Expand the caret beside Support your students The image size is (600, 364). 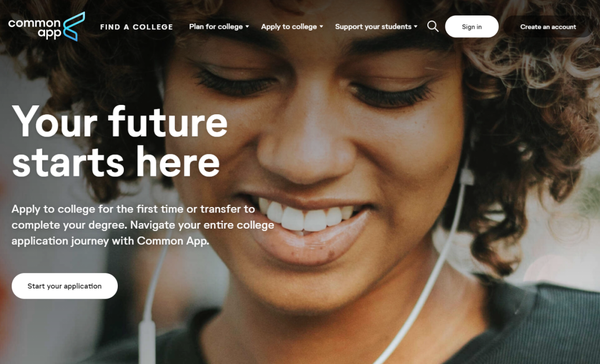pos(416,27)
